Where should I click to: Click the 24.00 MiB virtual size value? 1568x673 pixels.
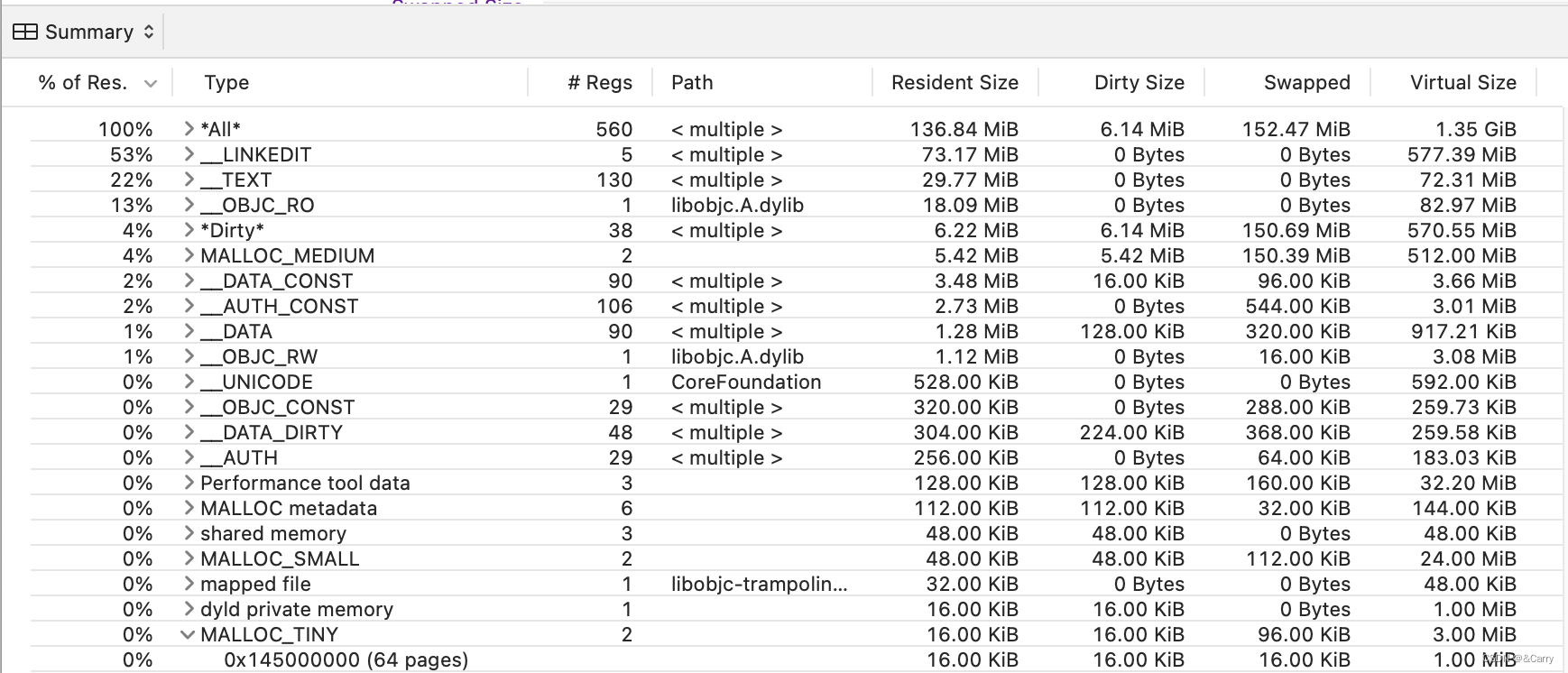pos(1468,558)
